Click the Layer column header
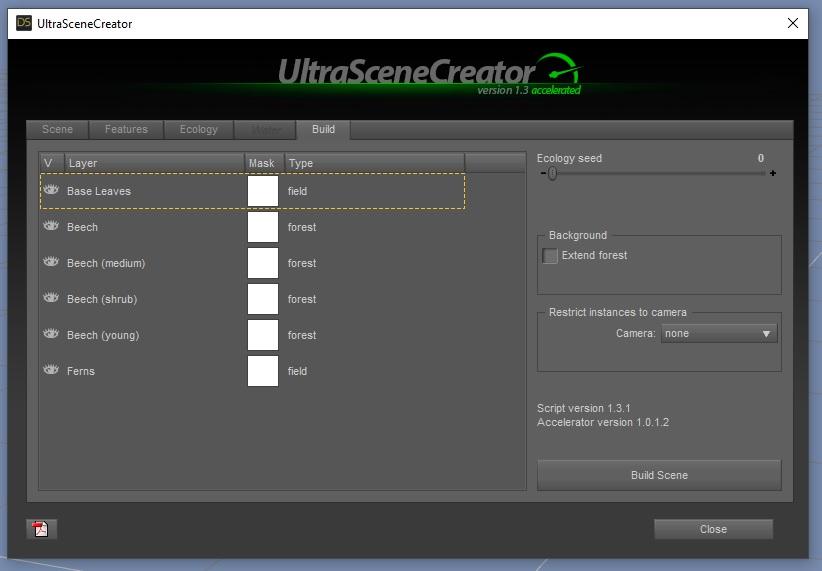This screenshot has width=822, height=571. pyautogui.click(x=154, y=163)
